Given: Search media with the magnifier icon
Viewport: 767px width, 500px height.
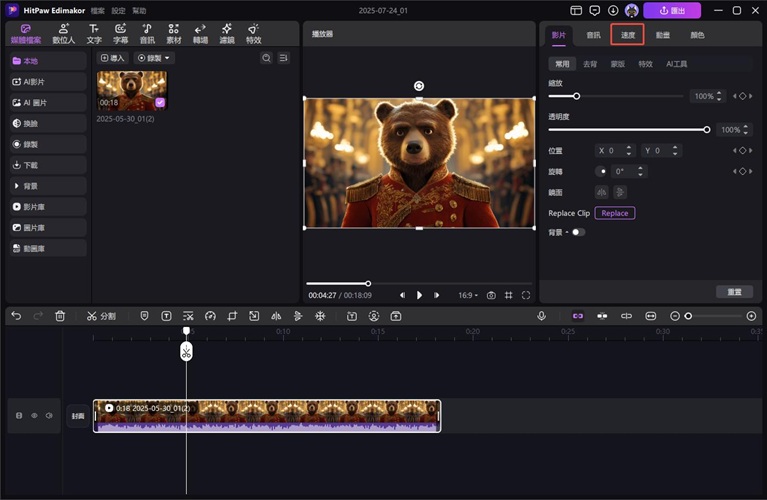Looking at the screenshot, I should (x=266, y=58).
